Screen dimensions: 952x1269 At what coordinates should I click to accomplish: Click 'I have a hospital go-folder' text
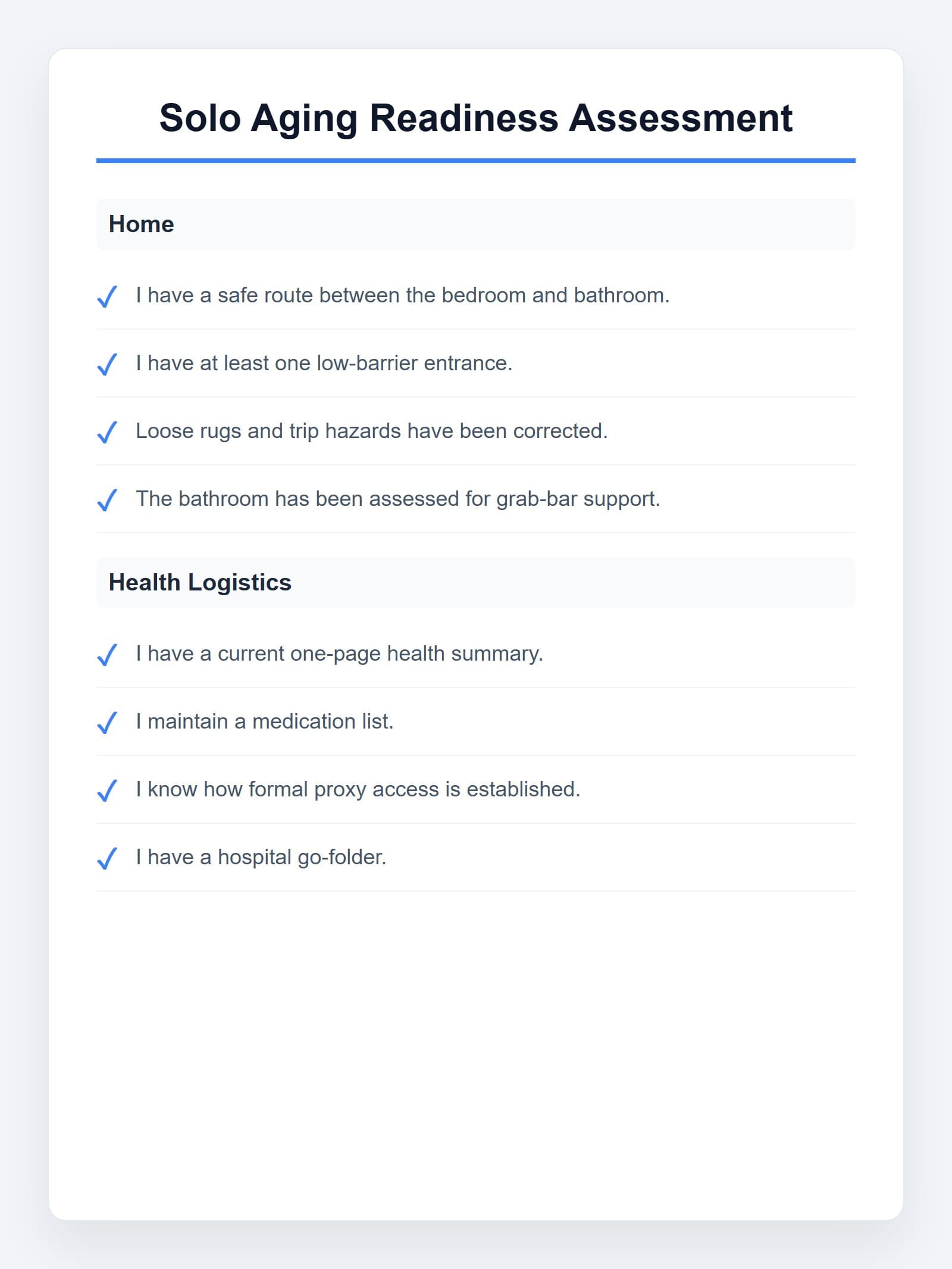coord(261,857)
